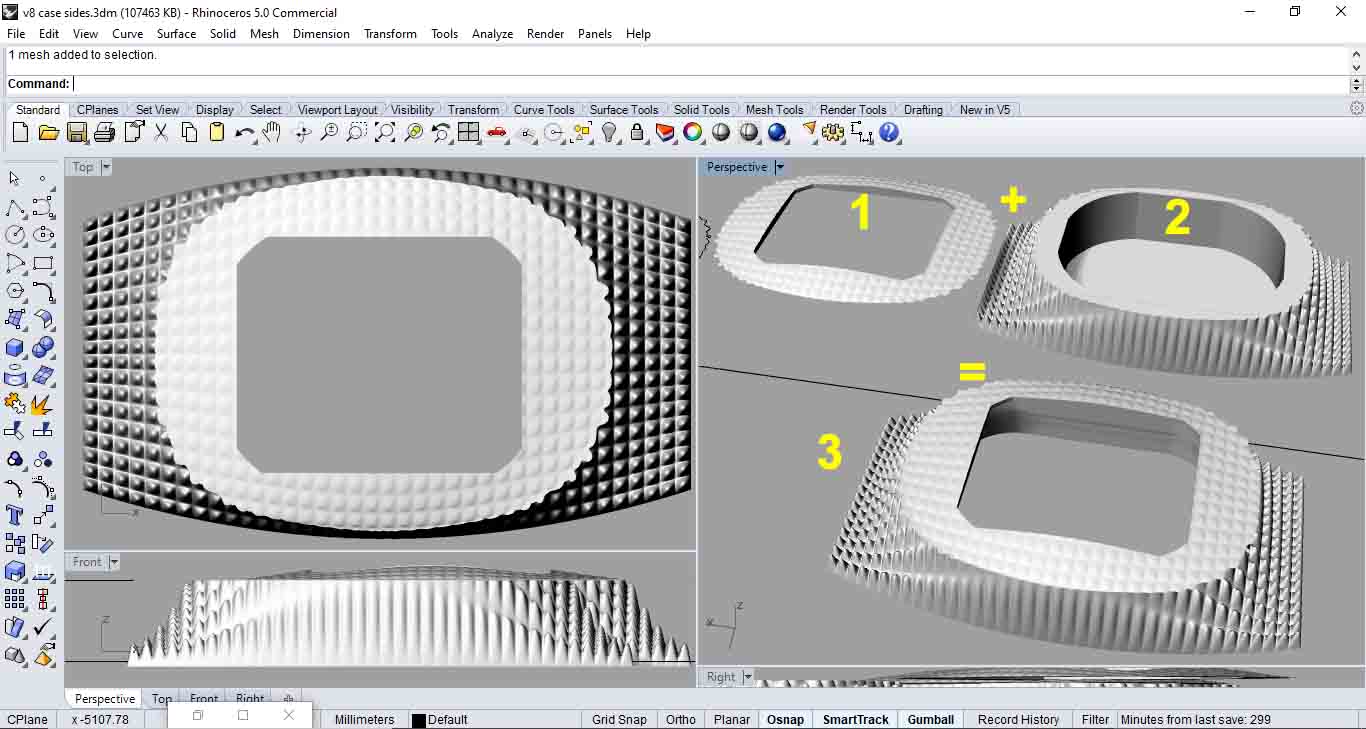Click the CPlane coordinate toggle in status bar

click(28, 719)
